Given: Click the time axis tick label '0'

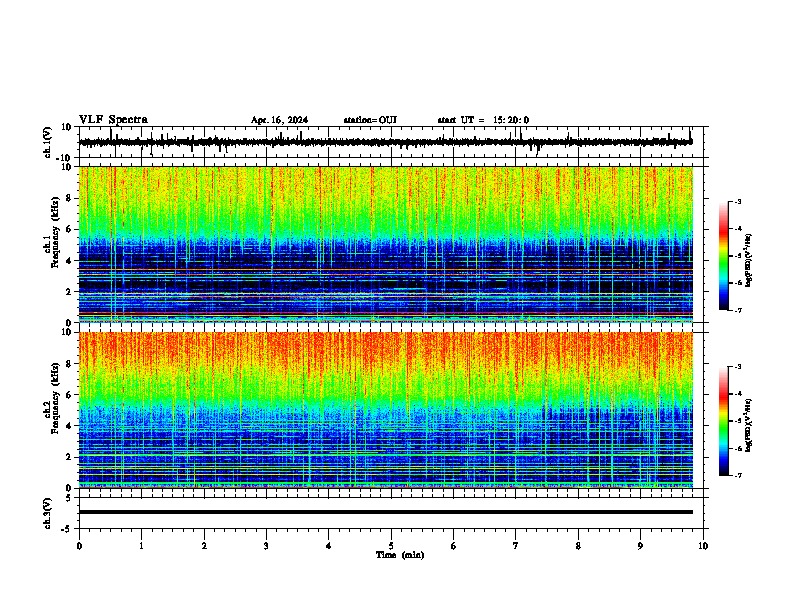Looking at the screenshot, I should pos(79,546).
